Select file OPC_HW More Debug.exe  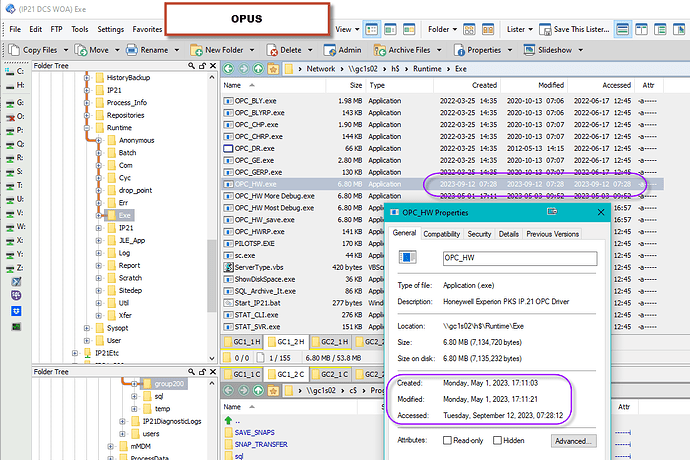click(x=274, y=196)
